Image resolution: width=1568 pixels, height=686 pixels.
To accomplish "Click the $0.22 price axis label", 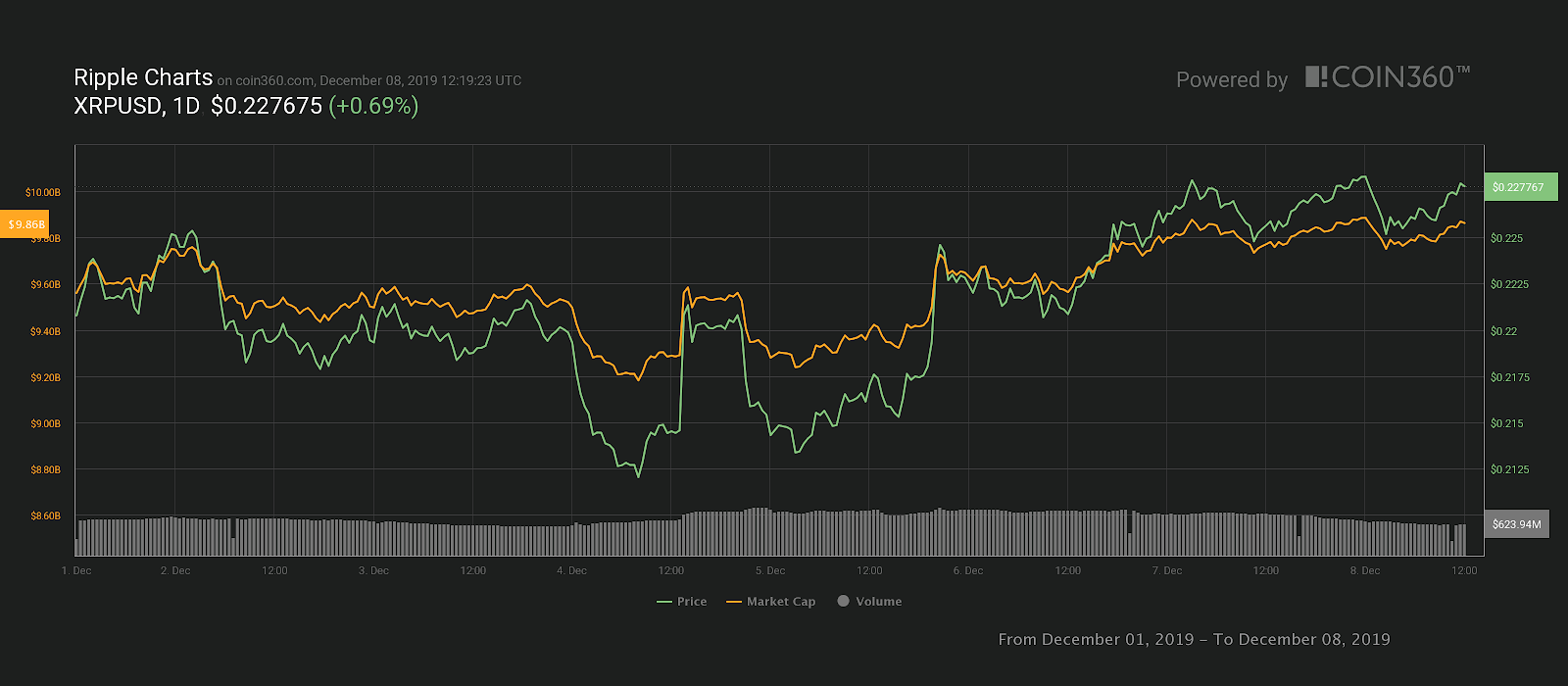I will 1503,331.
